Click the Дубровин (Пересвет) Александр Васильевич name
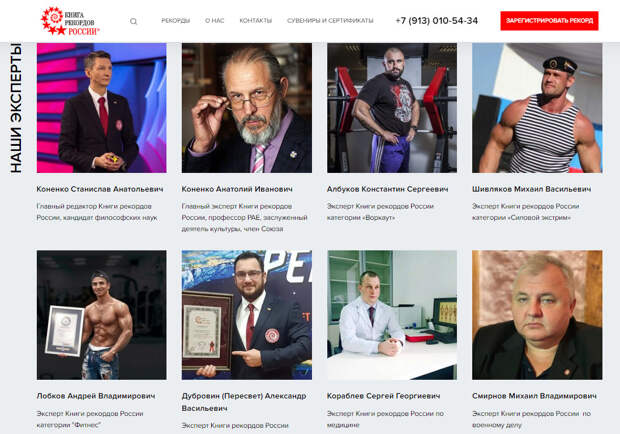The height and width of the screenshot is (434, 620). coord(244,402)
